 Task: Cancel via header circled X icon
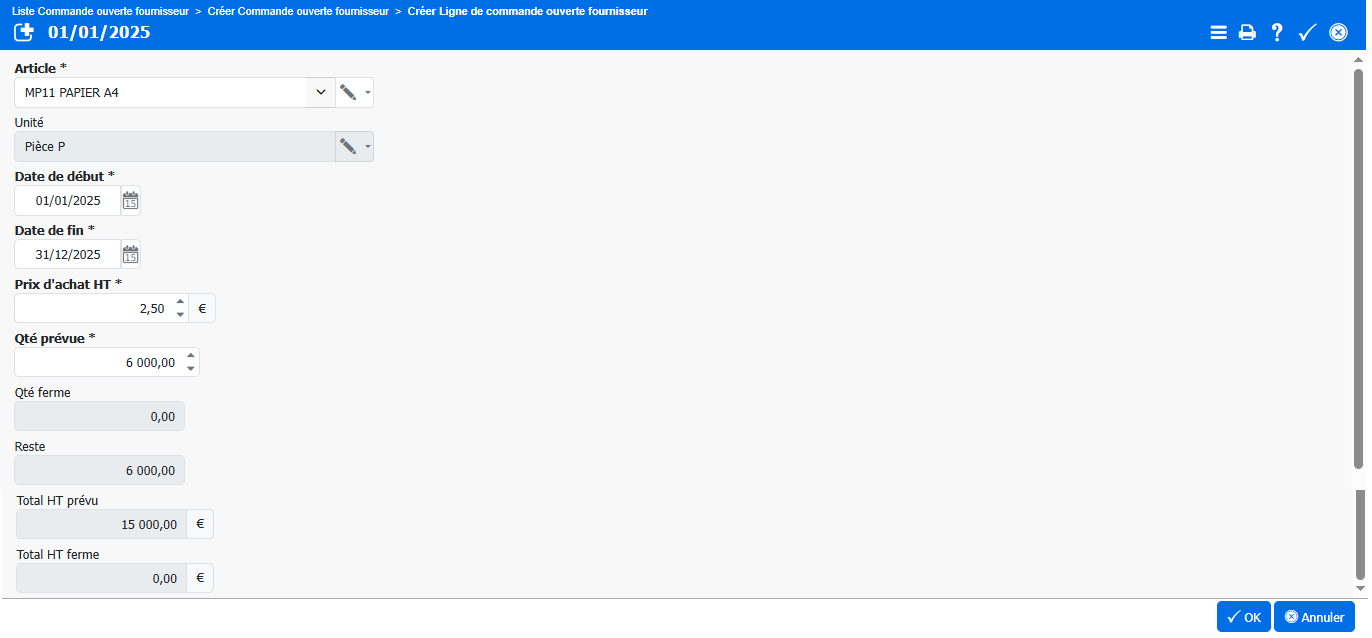(1338, 32)
